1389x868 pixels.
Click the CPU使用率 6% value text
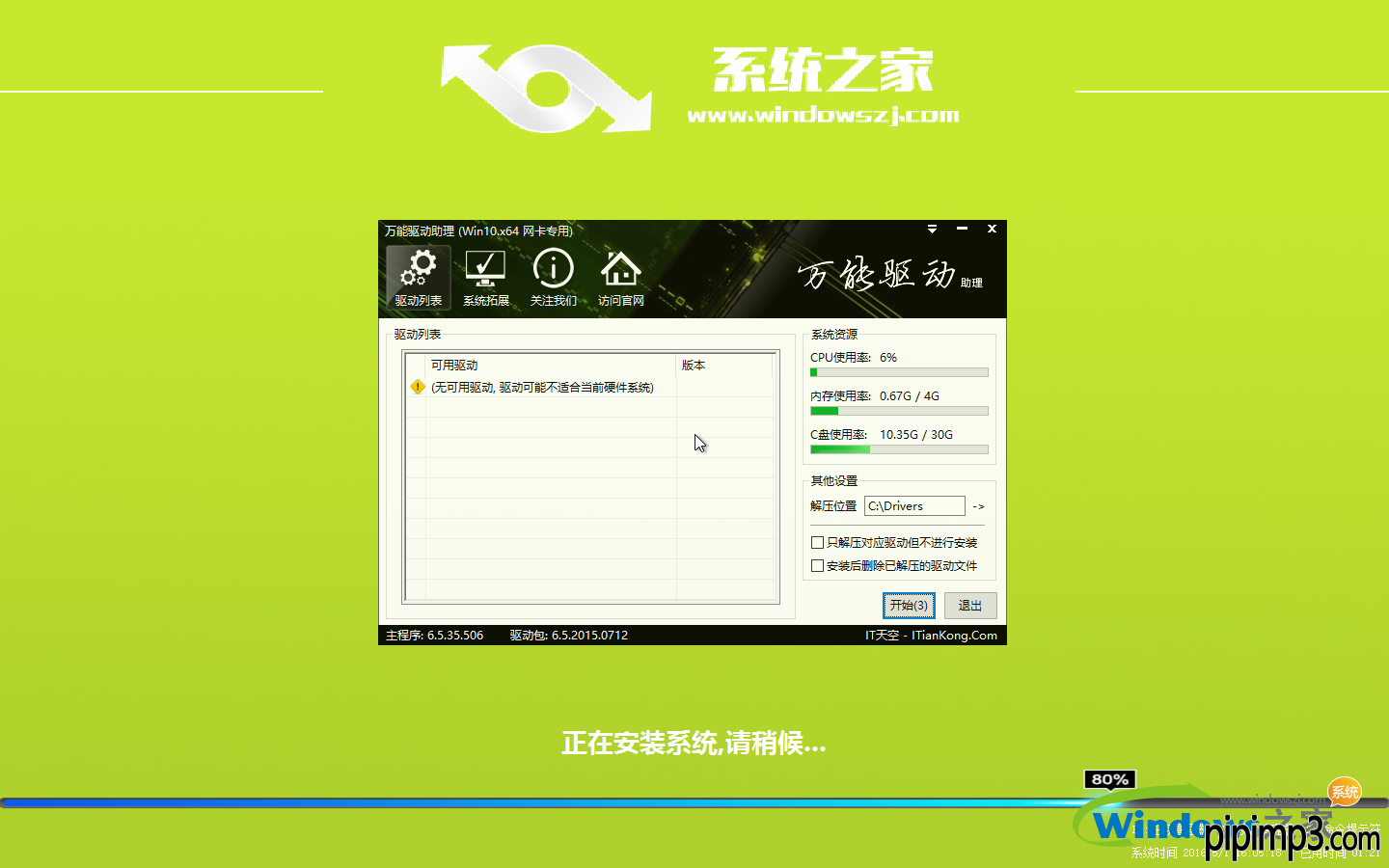[x=888, y=358]
